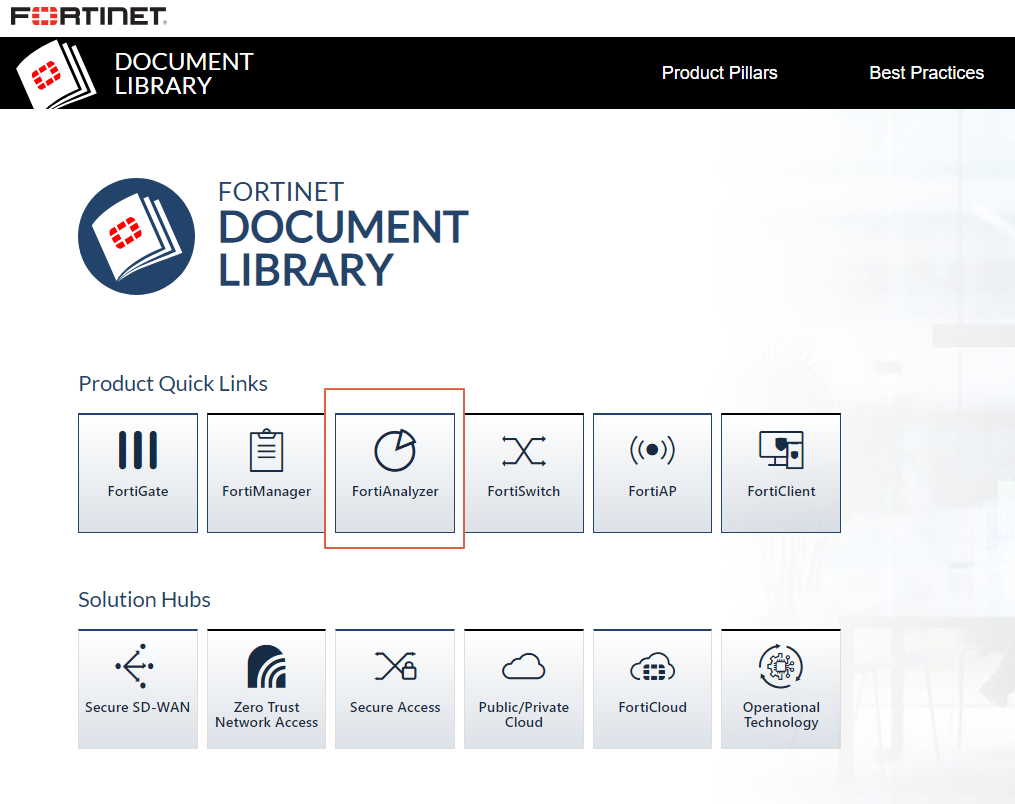This screenshot has width=1015, height=804.
Task: Click the DOCUMENT LIBRARY header title
Action: (x=184, y=74)
